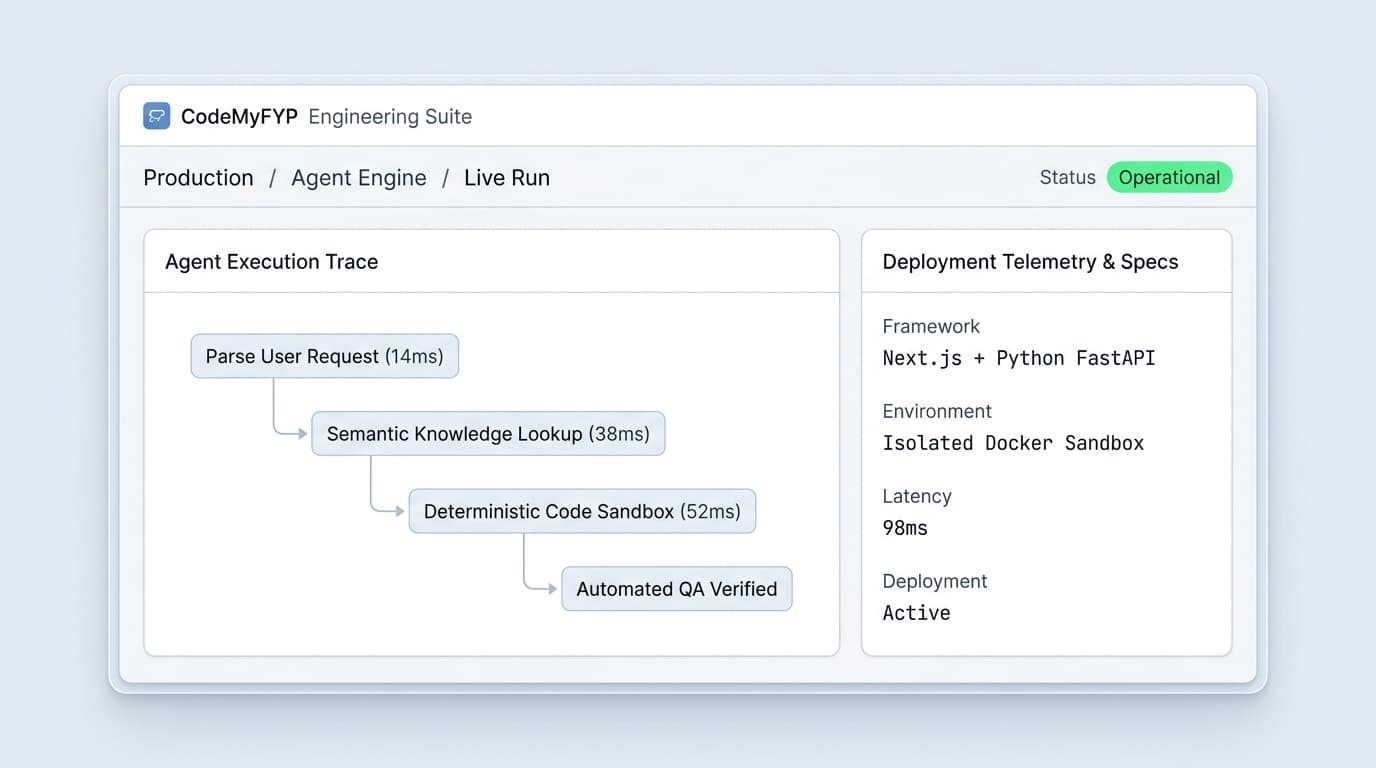
Task: Click the Operational status badge
Action: point(1169,178)
